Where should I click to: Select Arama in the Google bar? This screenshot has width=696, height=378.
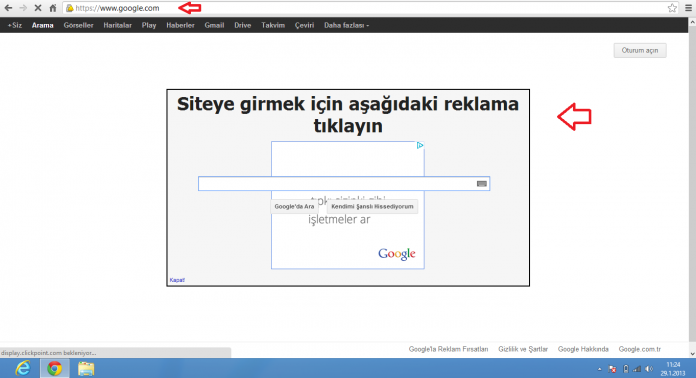[43, 25]
